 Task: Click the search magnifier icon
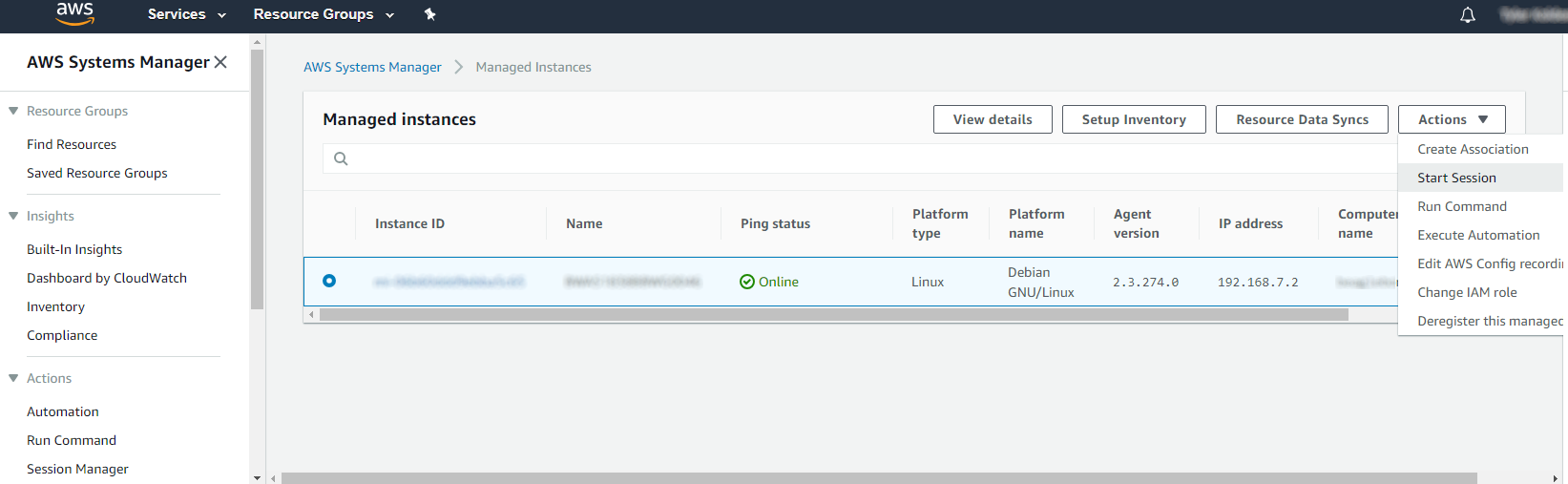coord(341,158)
